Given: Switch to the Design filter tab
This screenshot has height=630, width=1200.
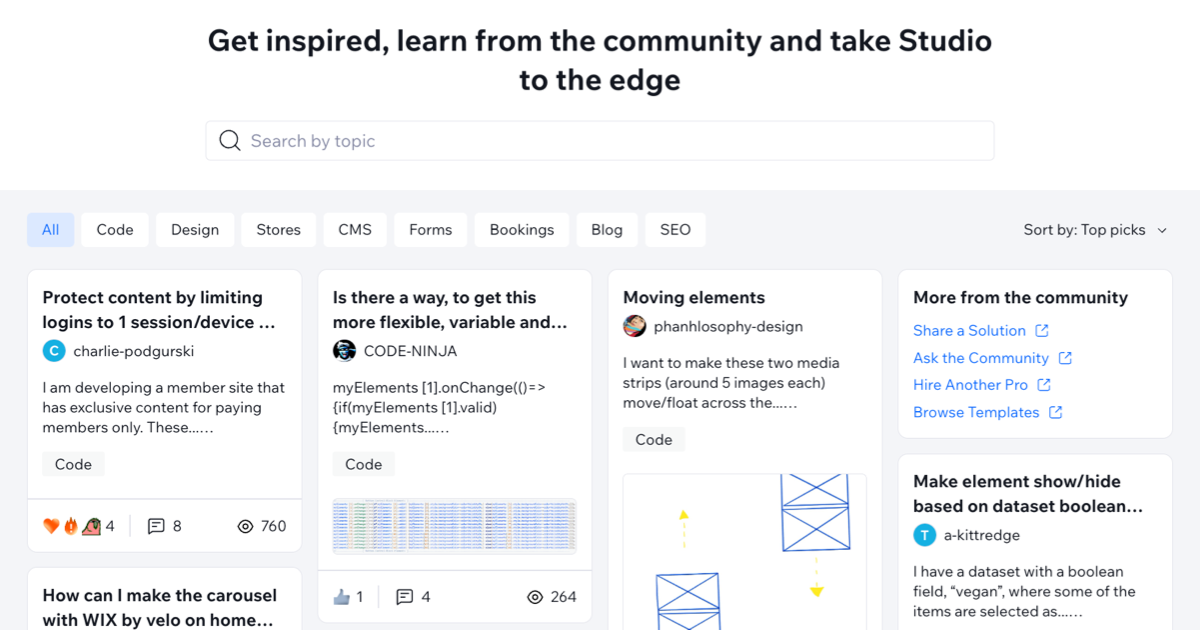Looking at the screenshot, I should (195, 229).
